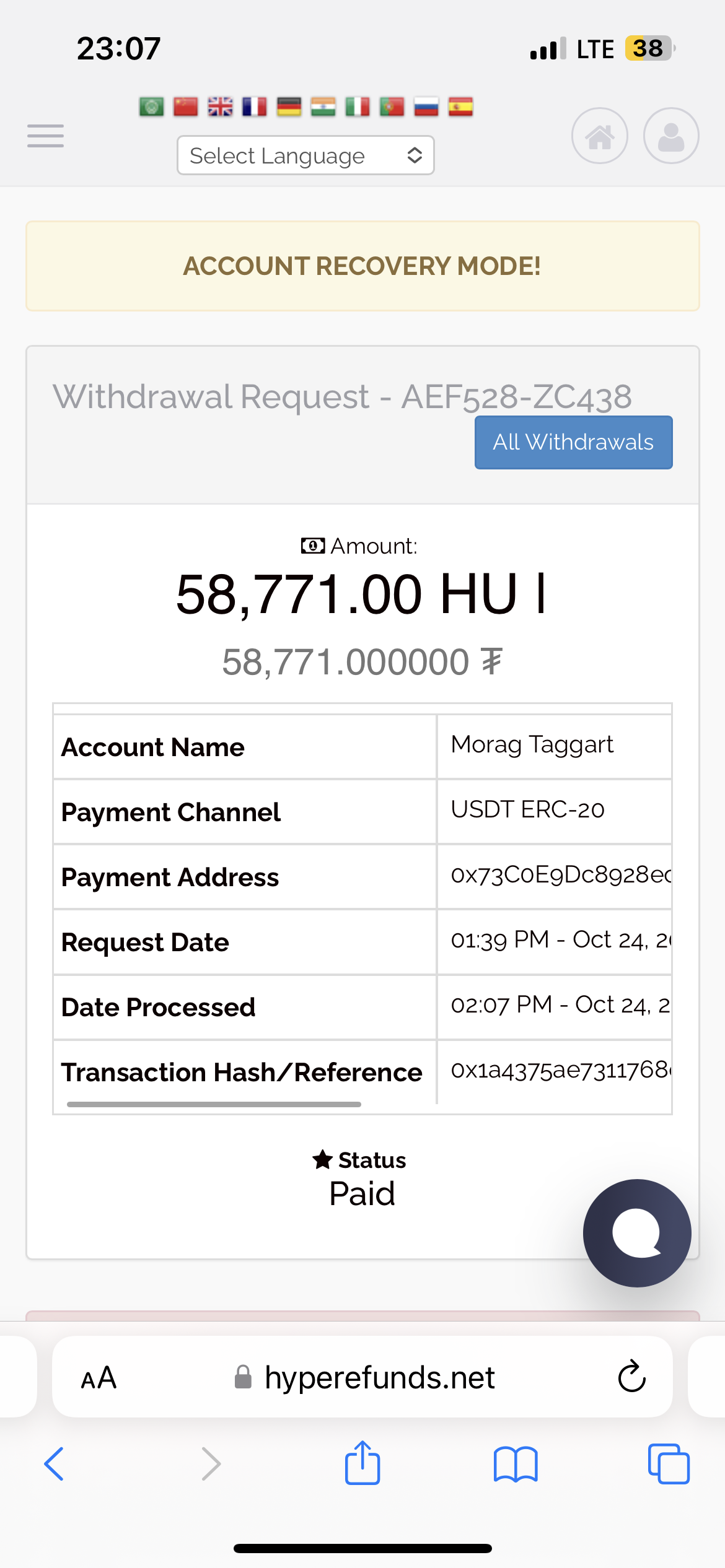Open the hamburger menu

click(x=45, y=136)
